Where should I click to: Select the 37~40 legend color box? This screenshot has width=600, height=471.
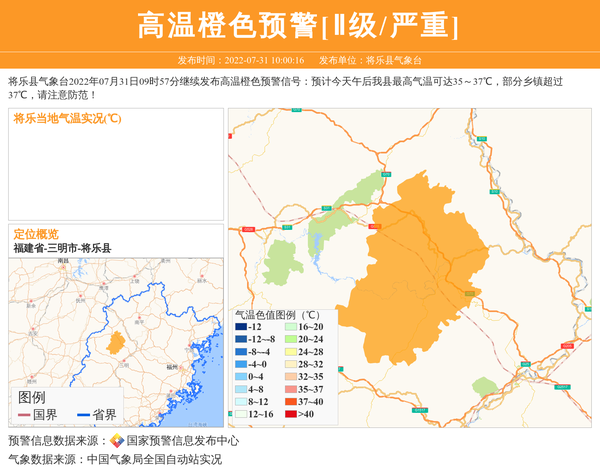tap(291, 401)
